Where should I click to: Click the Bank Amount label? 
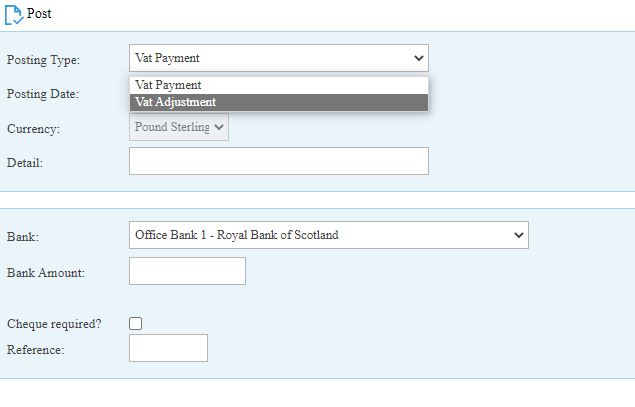coord(46,273)
